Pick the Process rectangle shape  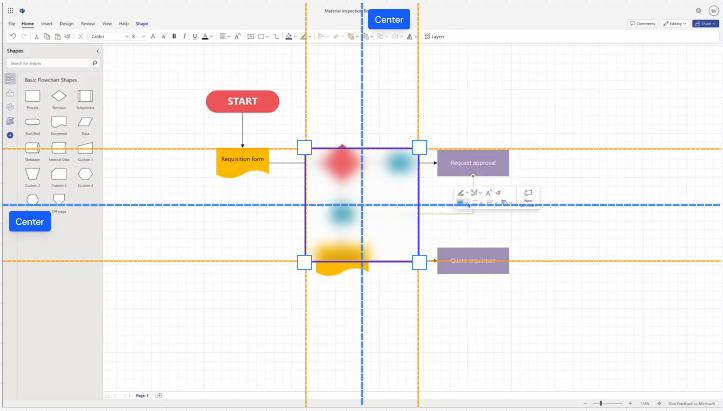point(32,96)
